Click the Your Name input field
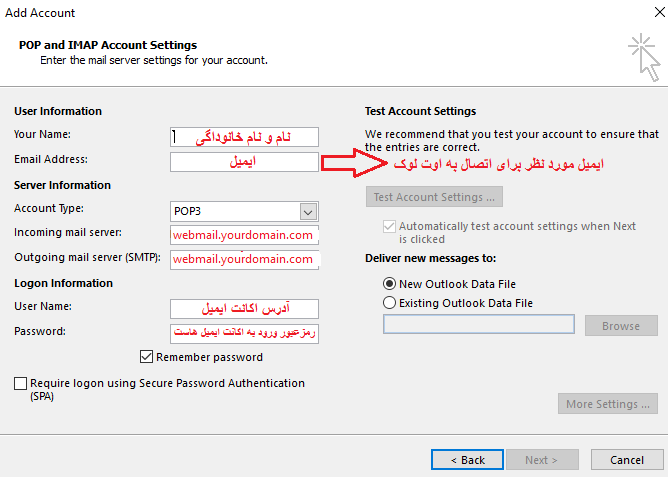Viewport: 668px width, 477px height. point(244,136)
